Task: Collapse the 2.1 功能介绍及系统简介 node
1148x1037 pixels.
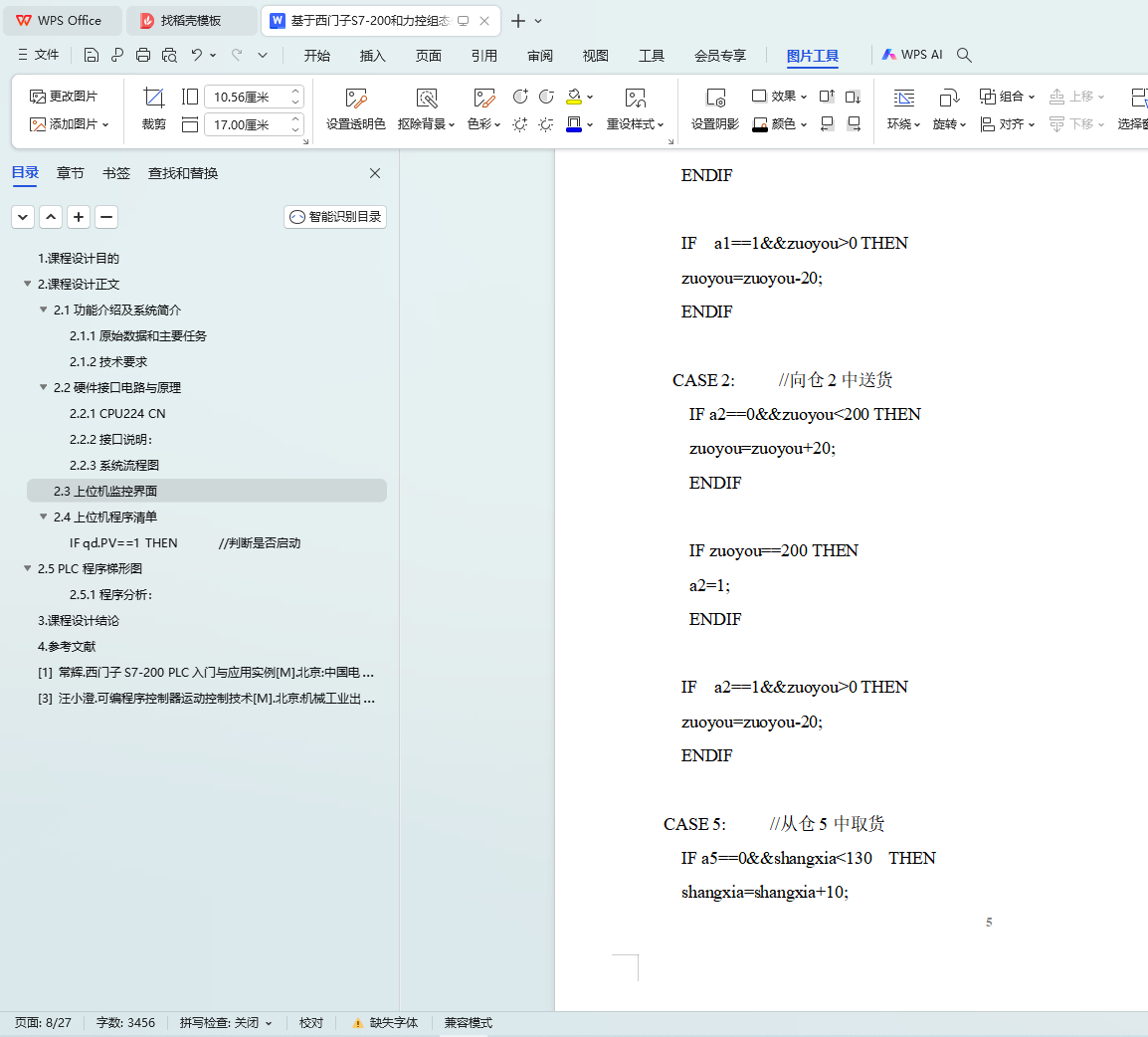Action: tap(43, 310)
